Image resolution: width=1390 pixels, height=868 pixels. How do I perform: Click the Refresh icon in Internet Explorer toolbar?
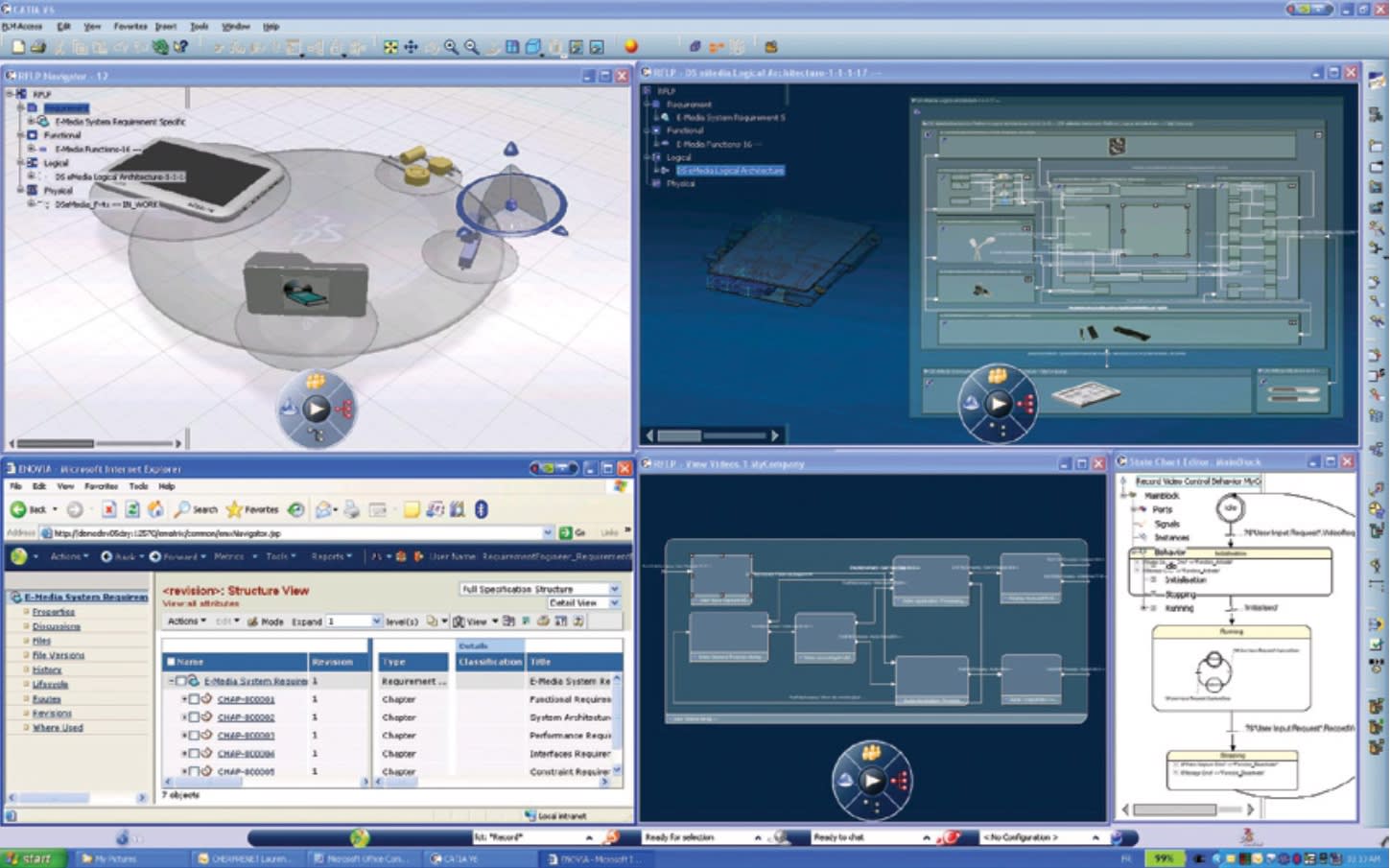pos(132,509)
